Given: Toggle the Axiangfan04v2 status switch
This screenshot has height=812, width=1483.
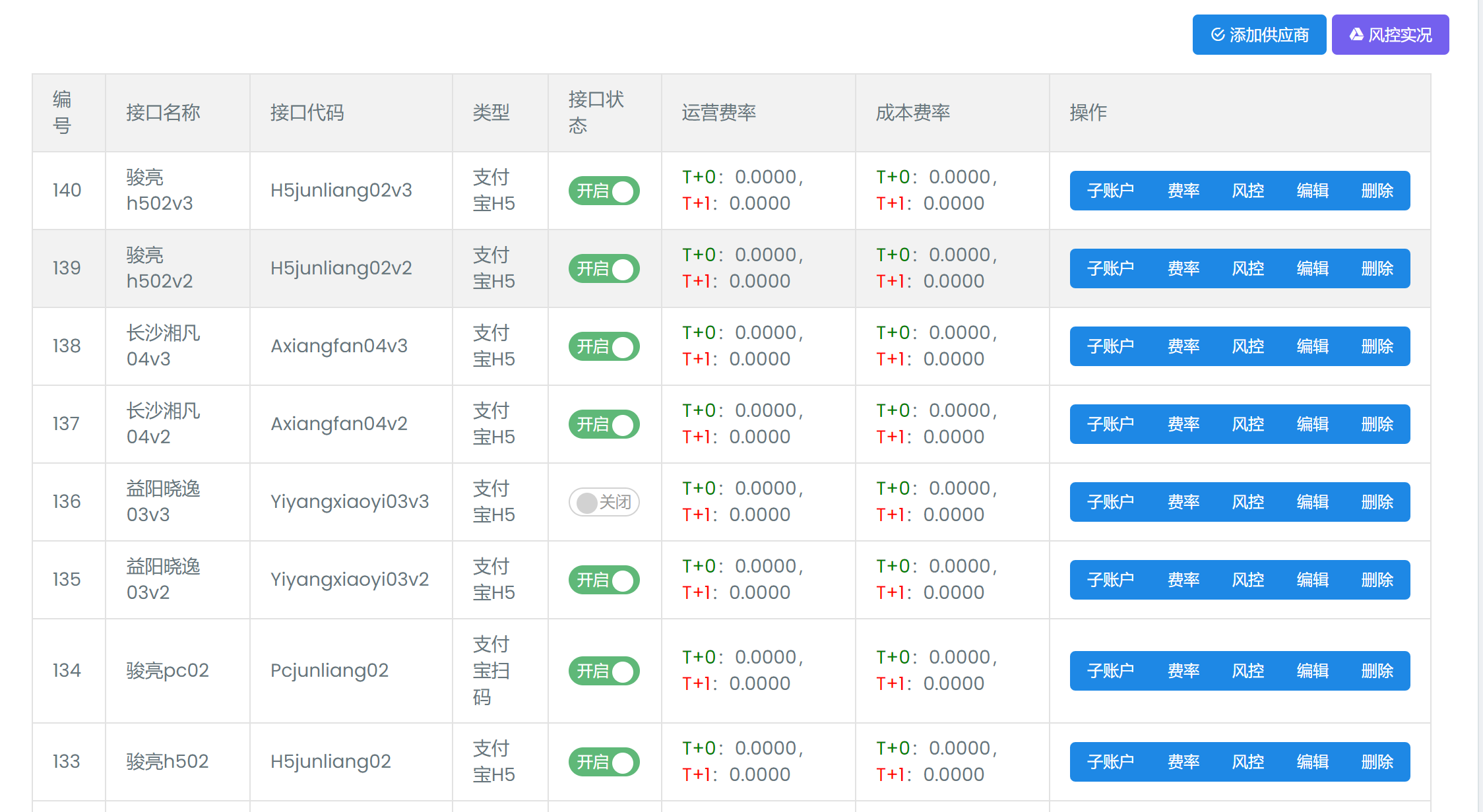Looking at the screenshot, I should pos(604,424).
